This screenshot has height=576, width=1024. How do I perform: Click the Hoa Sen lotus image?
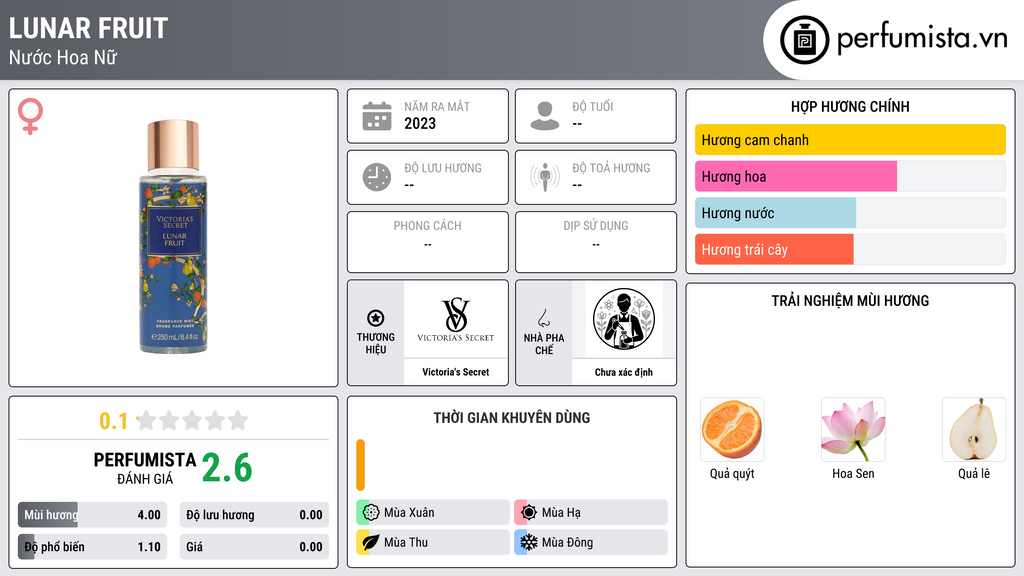pos(853,430)
